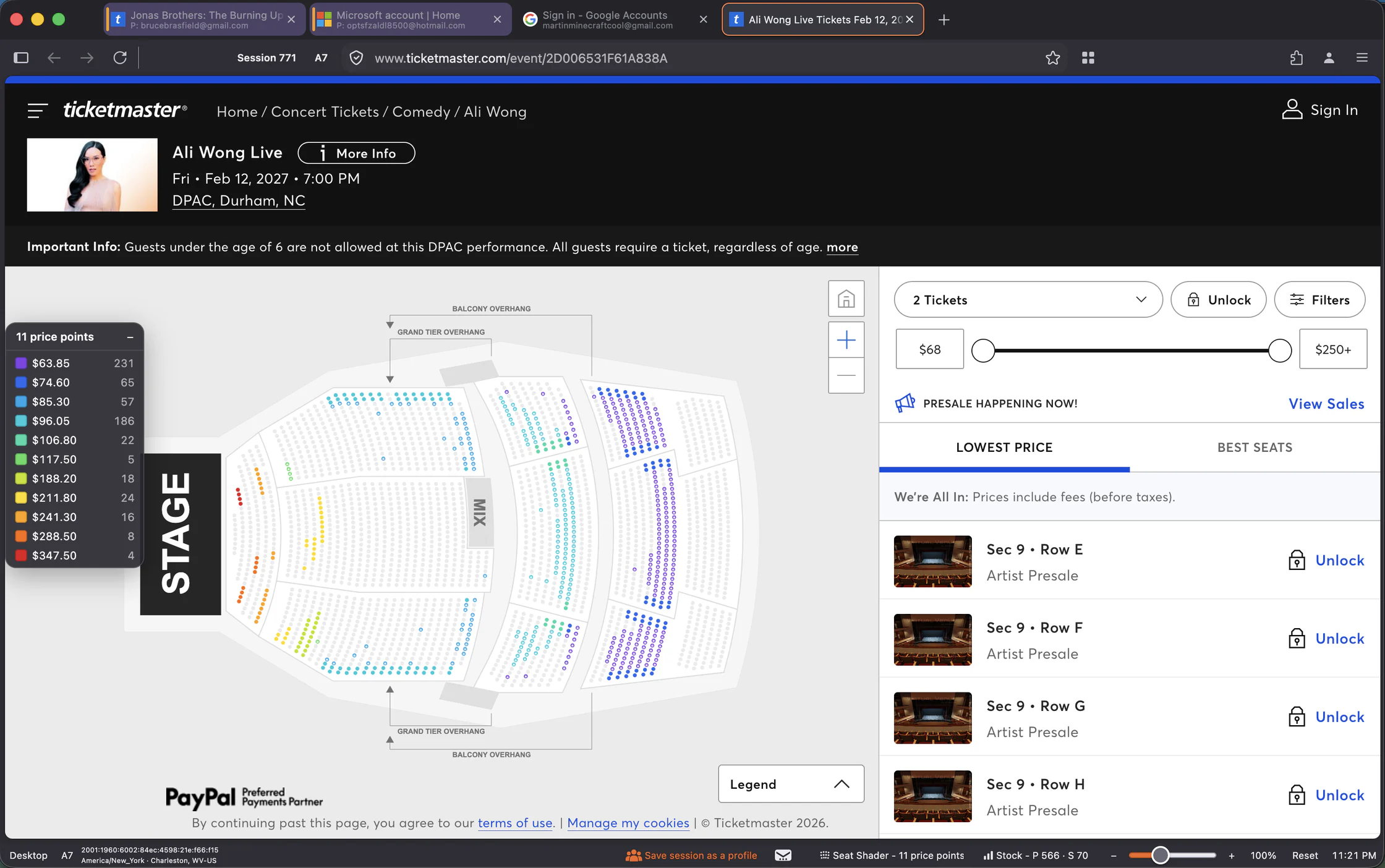Viewport: 1385px width, 868px height.
Task: Click the browser address bar URL
Action: pos(521,58)
